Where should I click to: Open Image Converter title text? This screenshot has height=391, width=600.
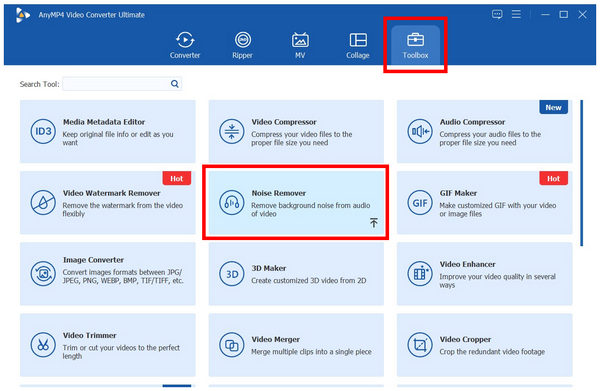click(93, 260)
